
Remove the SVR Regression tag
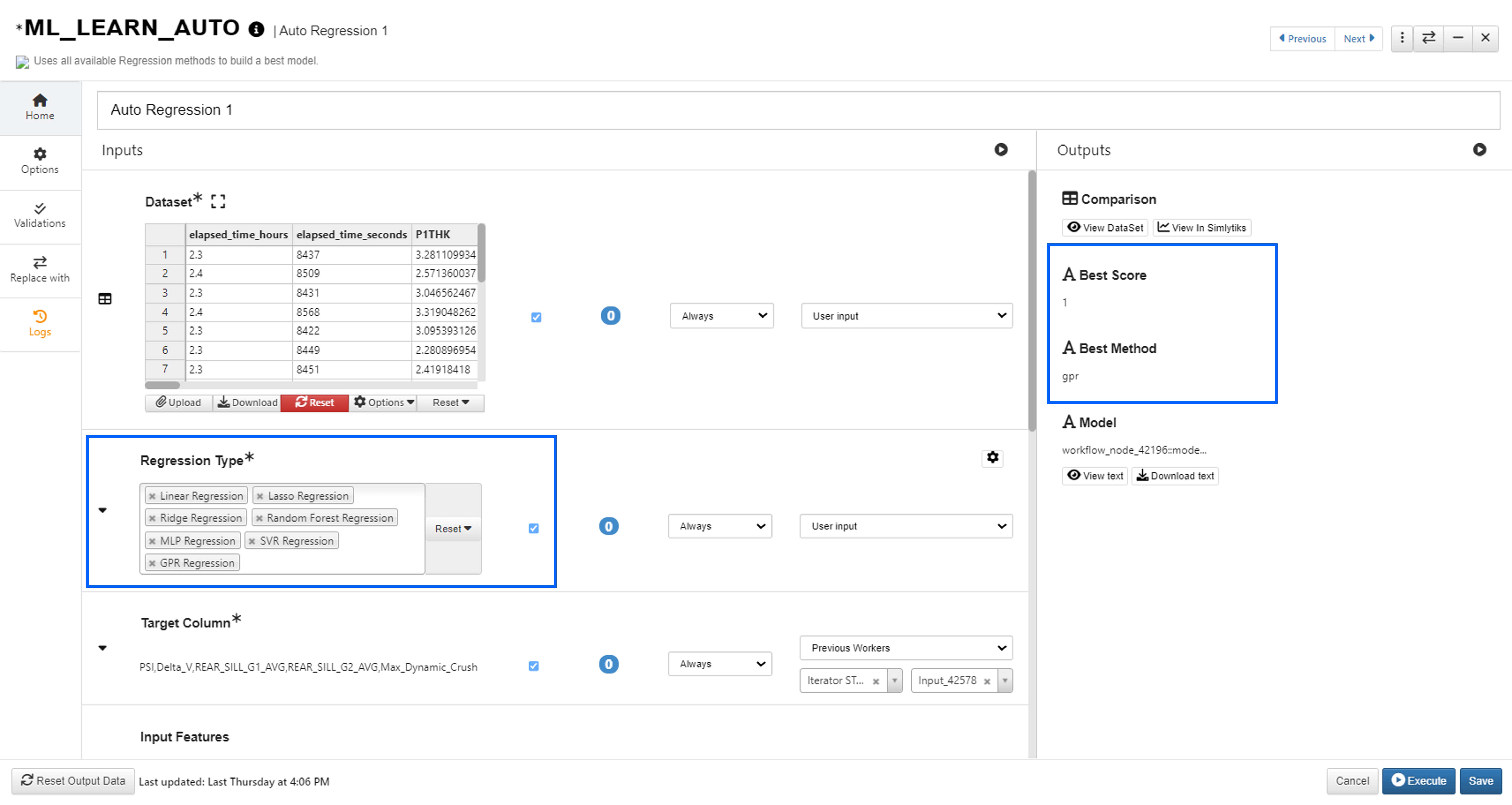[252, 541]
